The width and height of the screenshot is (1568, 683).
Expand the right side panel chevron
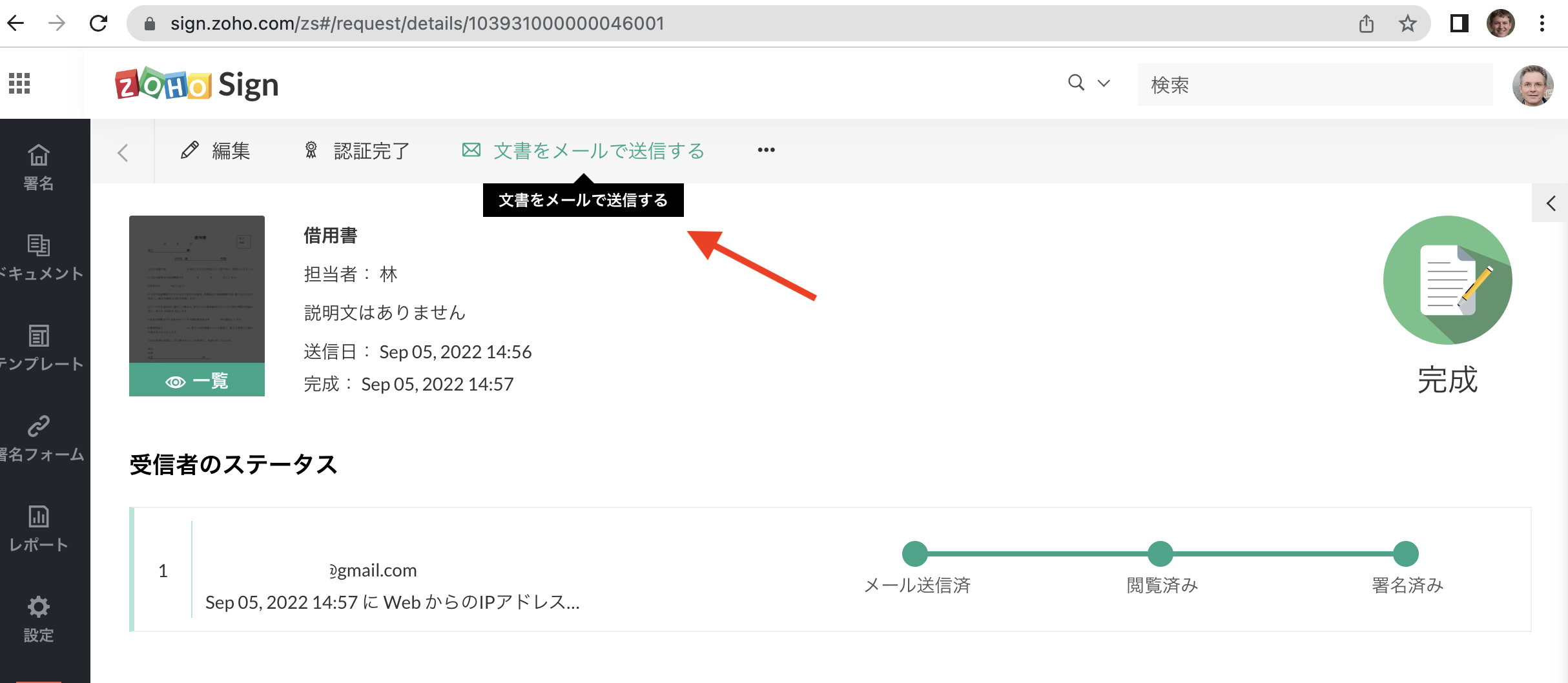click(x=1551, y=204)
